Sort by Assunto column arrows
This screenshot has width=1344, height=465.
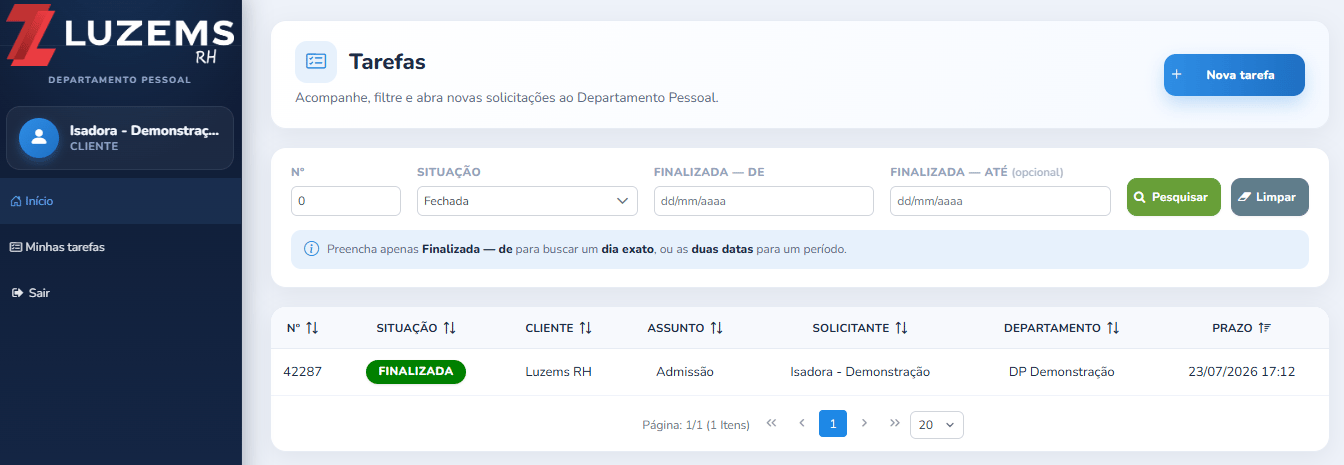point(716,328)
